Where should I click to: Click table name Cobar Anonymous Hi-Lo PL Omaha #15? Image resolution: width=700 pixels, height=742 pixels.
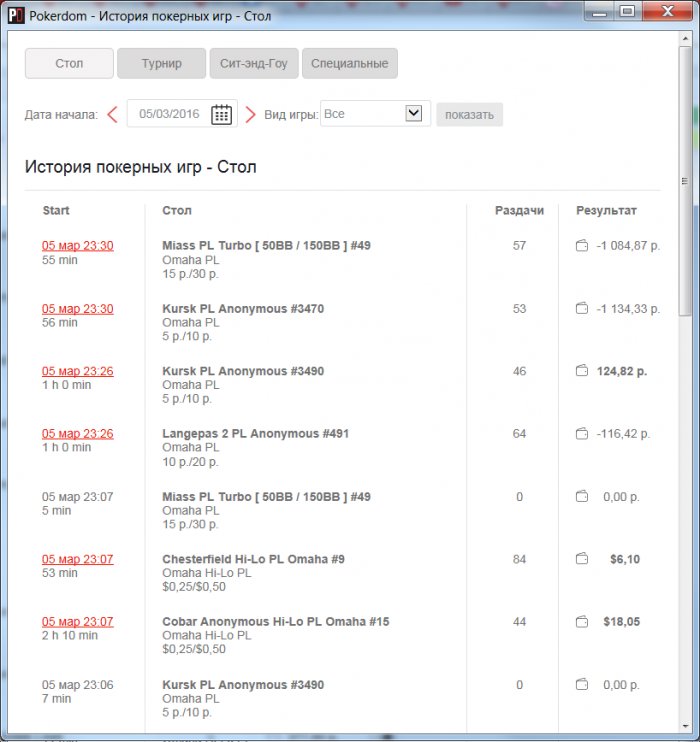coord(276,621)
